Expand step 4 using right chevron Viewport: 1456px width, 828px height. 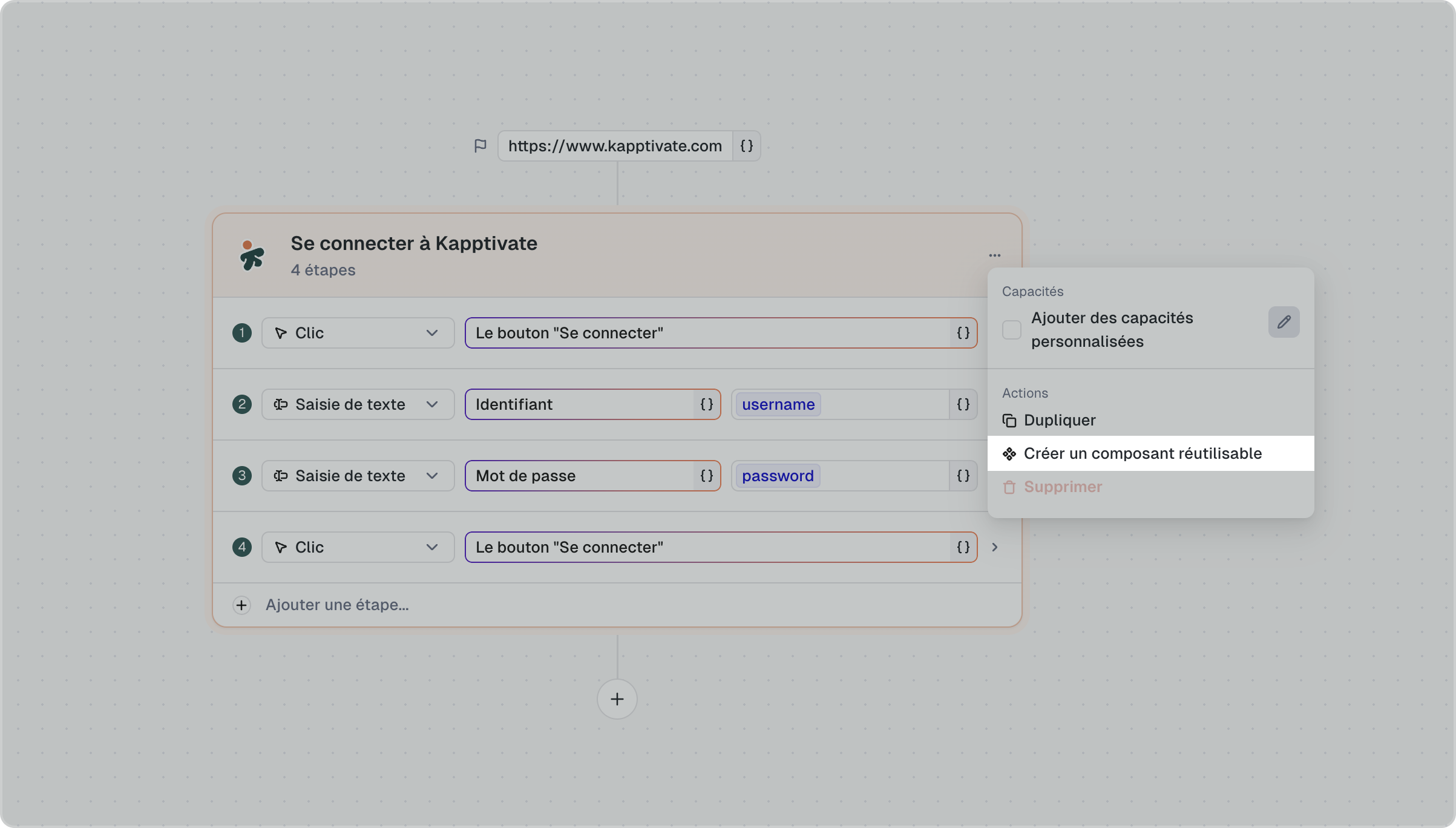(x=994, y=547)
